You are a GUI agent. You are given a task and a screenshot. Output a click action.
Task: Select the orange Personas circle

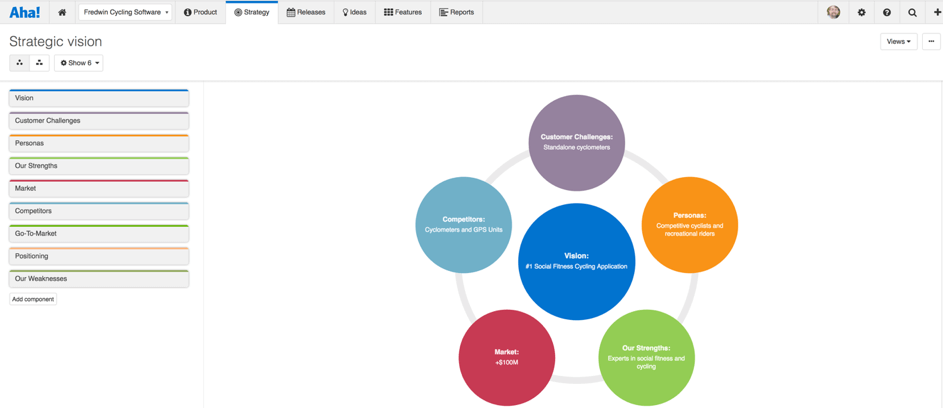pos(689,224)
